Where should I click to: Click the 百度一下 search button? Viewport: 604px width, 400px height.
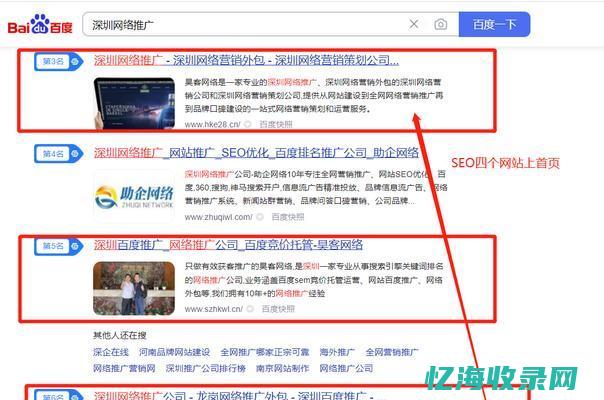click(494, 24)
